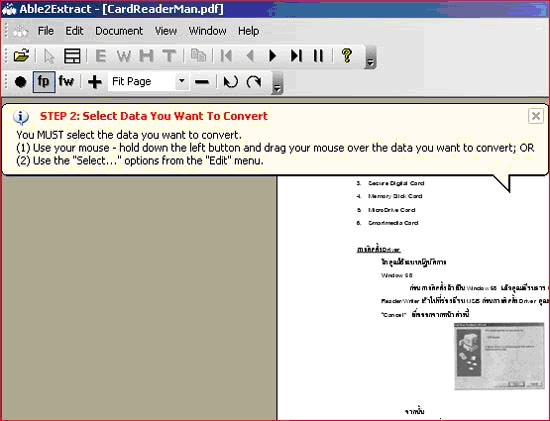Convert to Excel with the E icon
Viewport: 550px width, 421px height.
click(101, 56)
